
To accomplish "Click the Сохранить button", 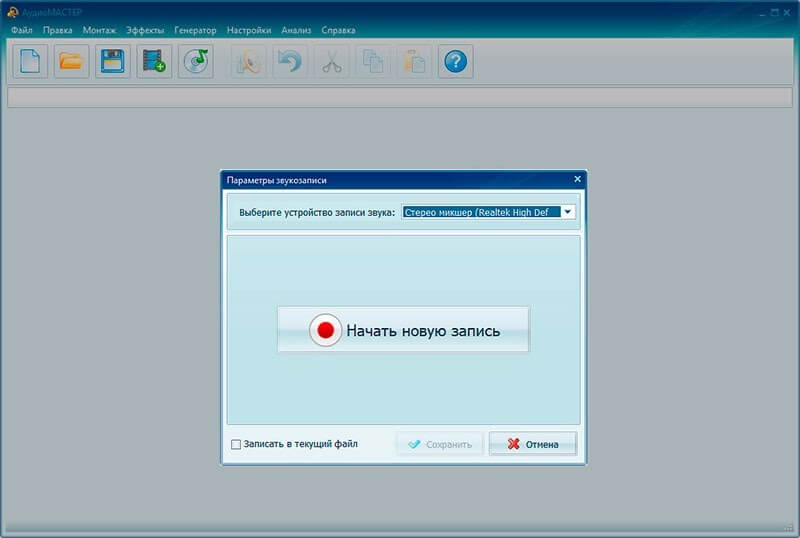I will 440,444.
